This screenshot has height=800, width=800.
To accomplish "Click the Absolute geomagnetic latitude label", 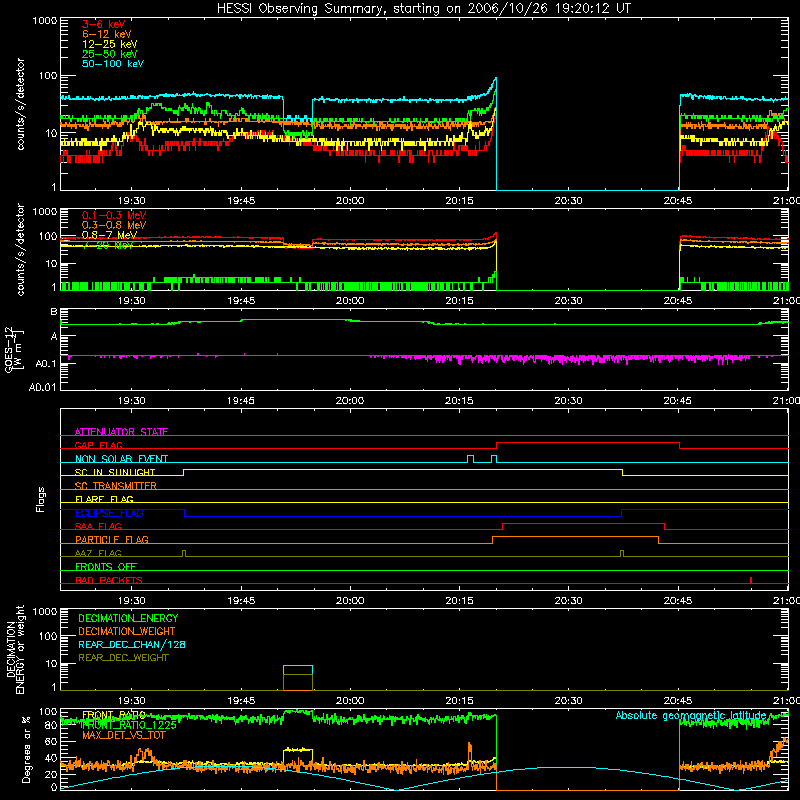I will pos(691,715).
